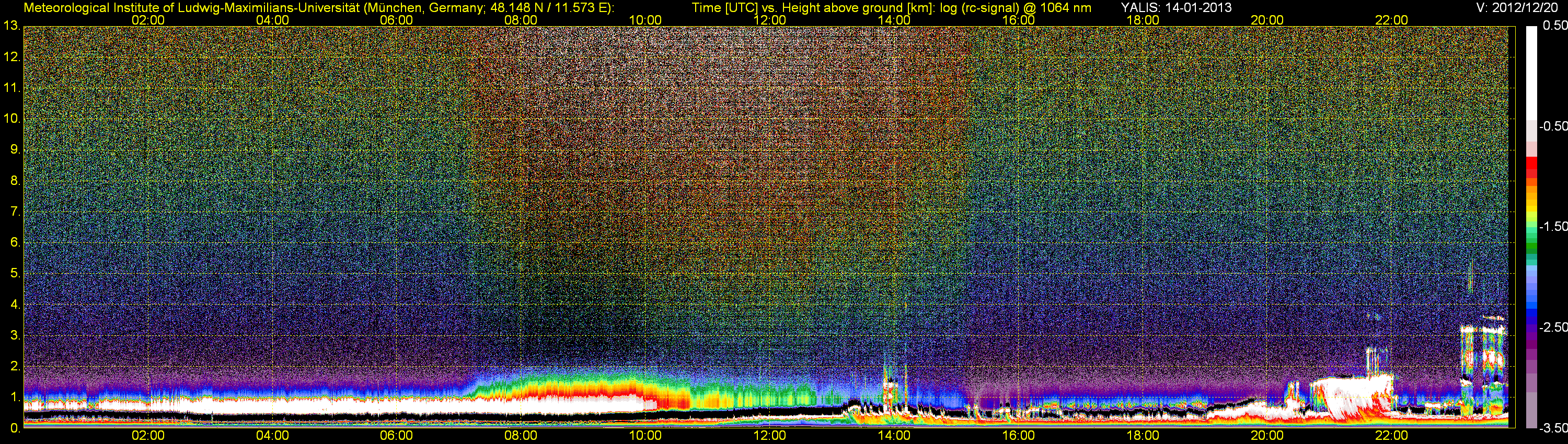Screen dimensions: 1568x444
Task: Click the height axis label '6.'
Action: (x=15, y=243)
